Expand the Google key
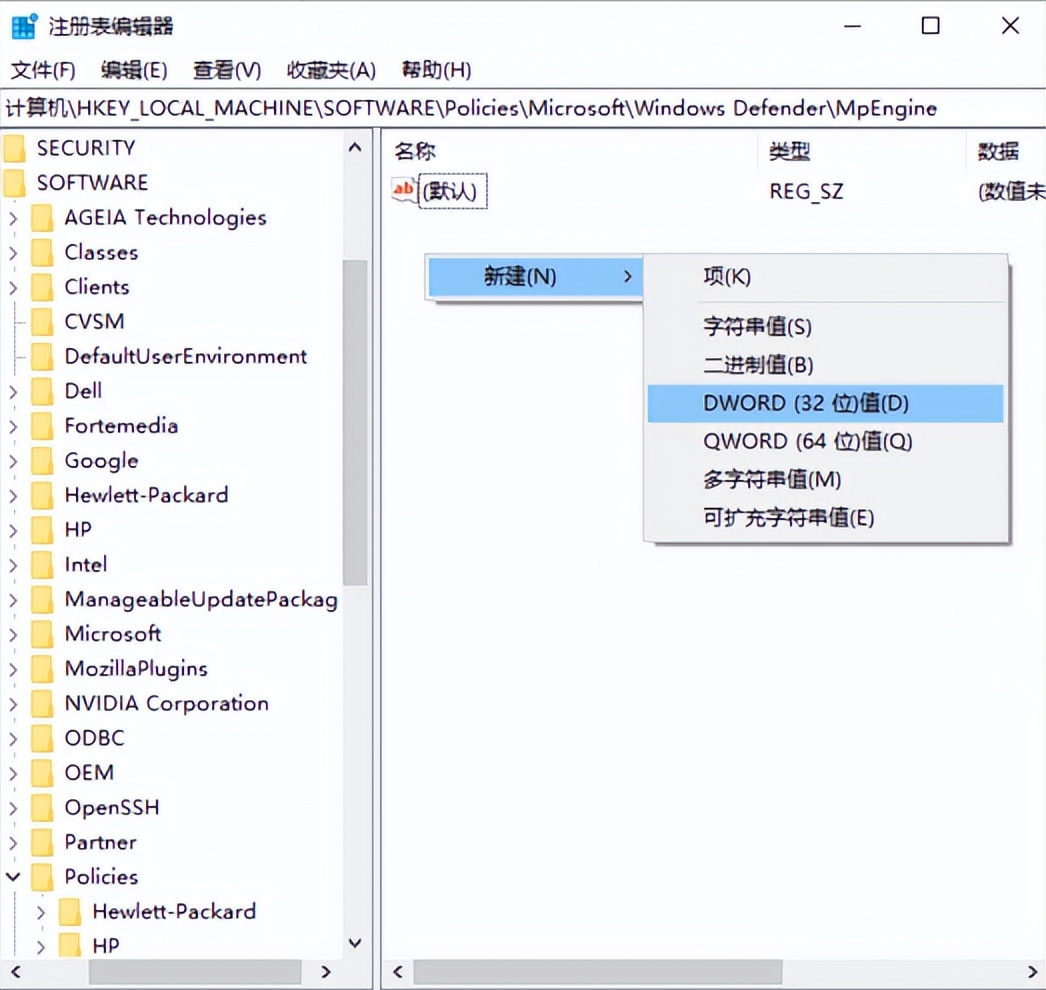The width and height of the screenshot is (1046, 990). coord(13,460)
